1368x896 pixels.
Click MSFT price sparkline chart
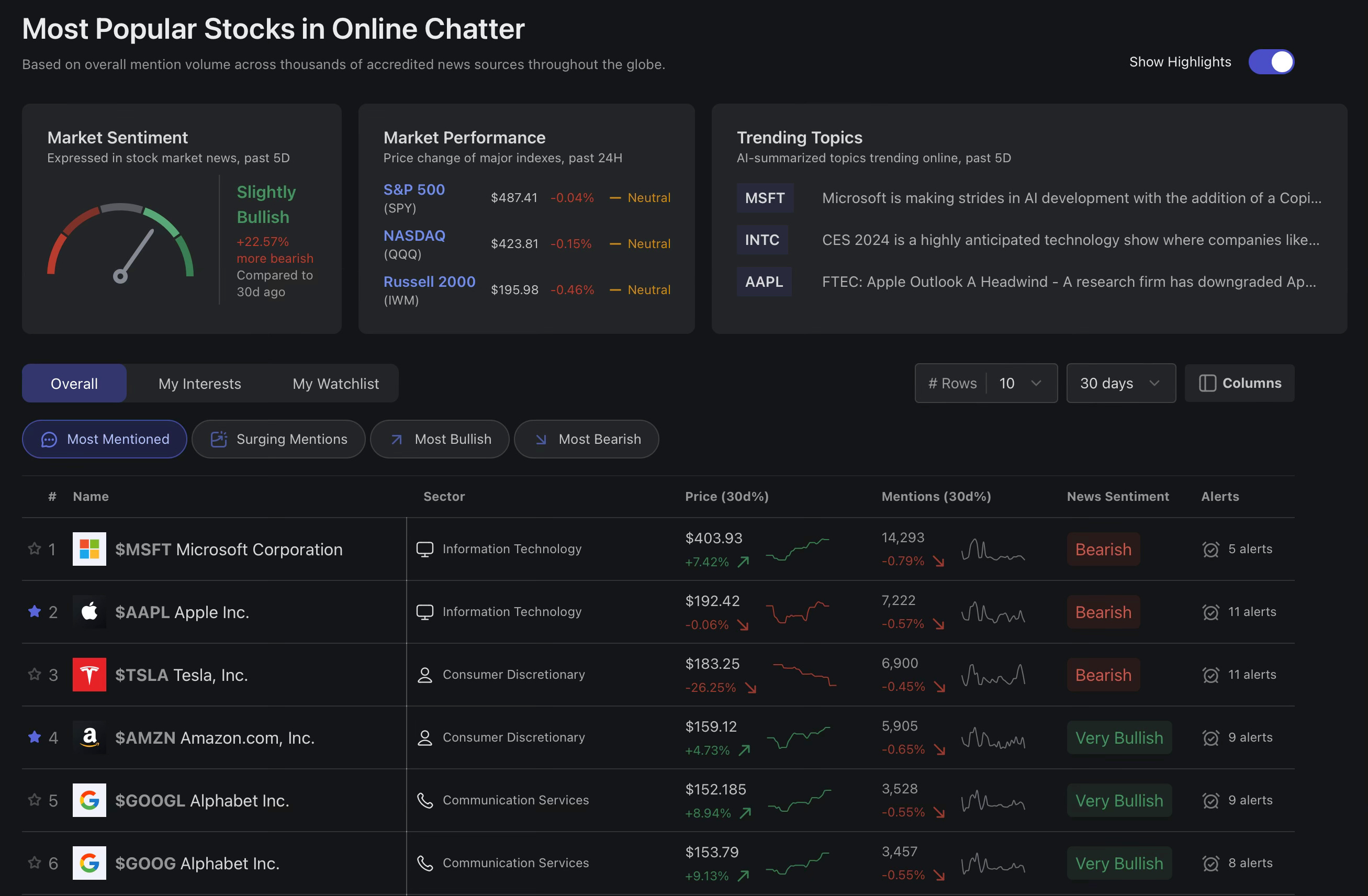(x=798, y=550)
